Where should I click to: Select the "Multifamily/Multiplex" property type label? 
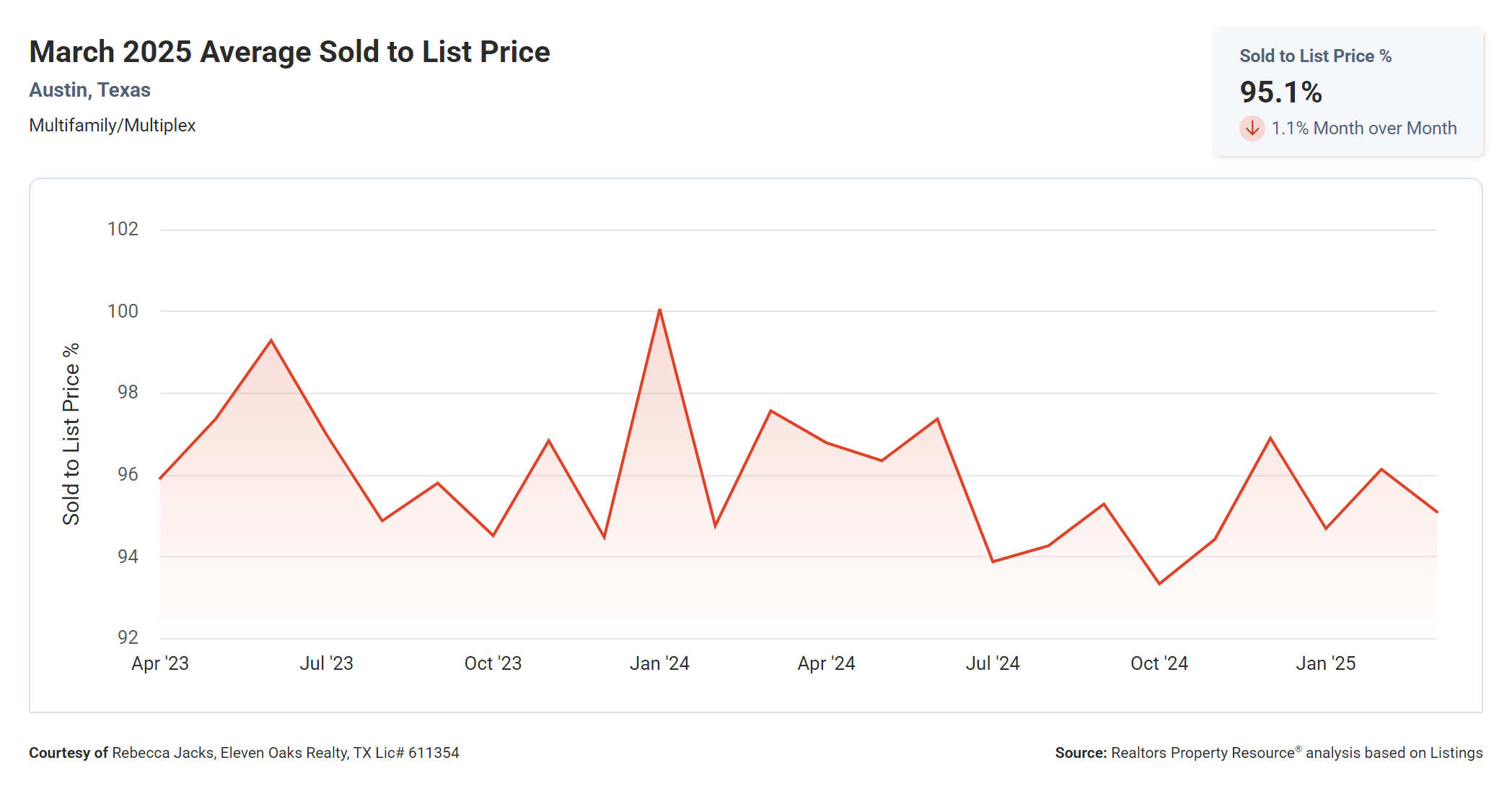coord(112,126)
